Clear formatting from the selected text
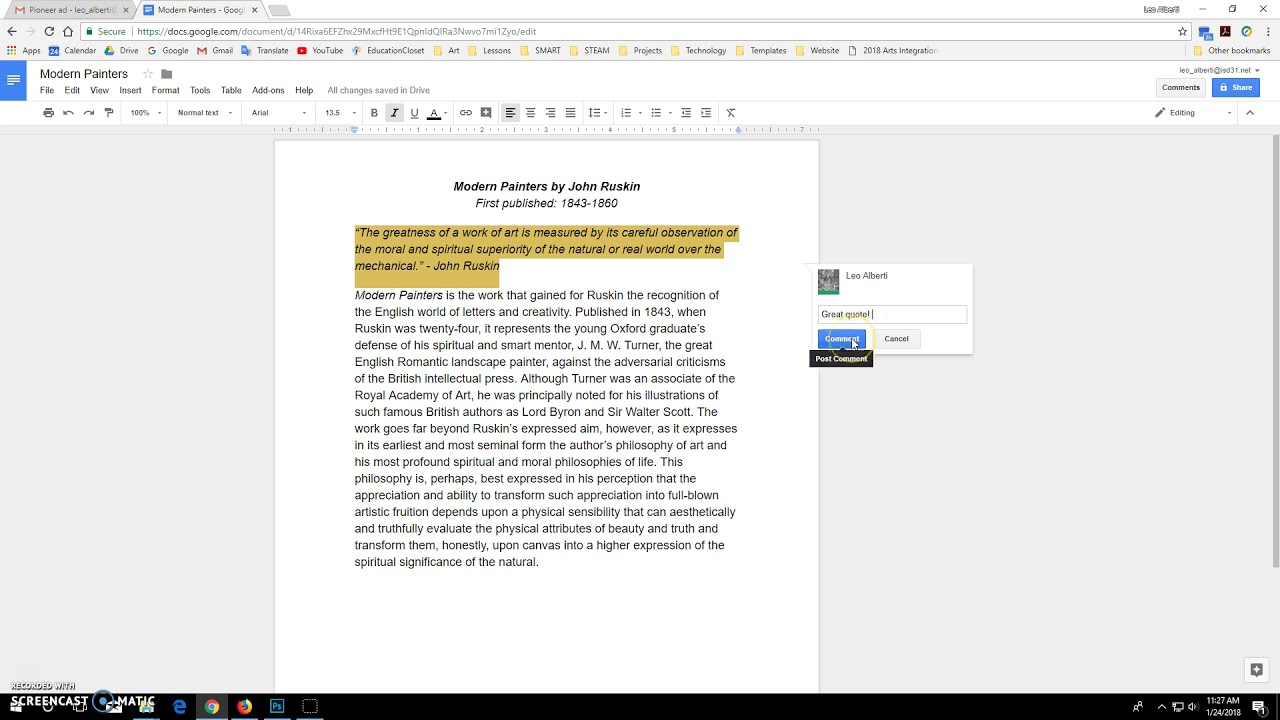The width and height of the screenshot is (1280, 720). tap(731, 113)
